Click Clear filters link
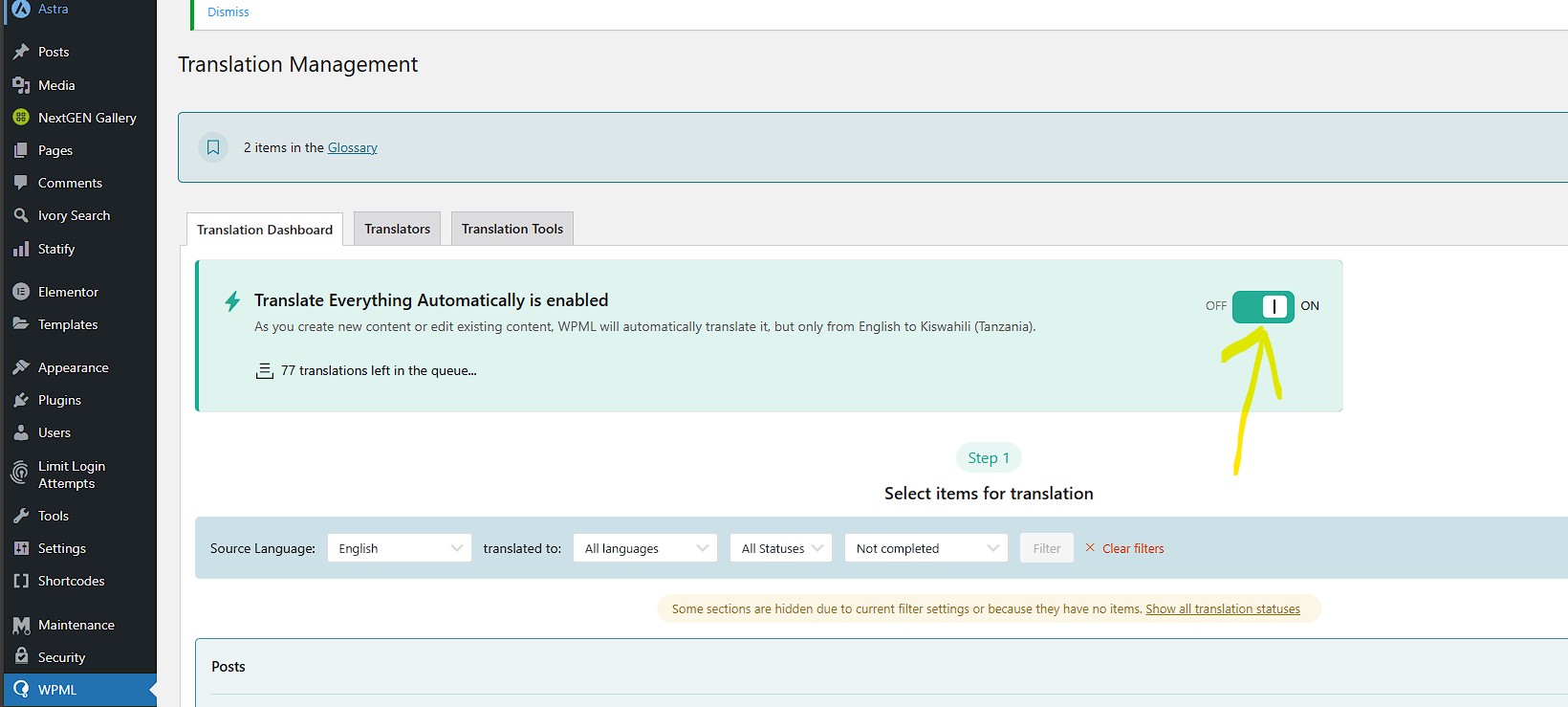Screen dimensions: 1568x707 click(x=1133, y=548)
